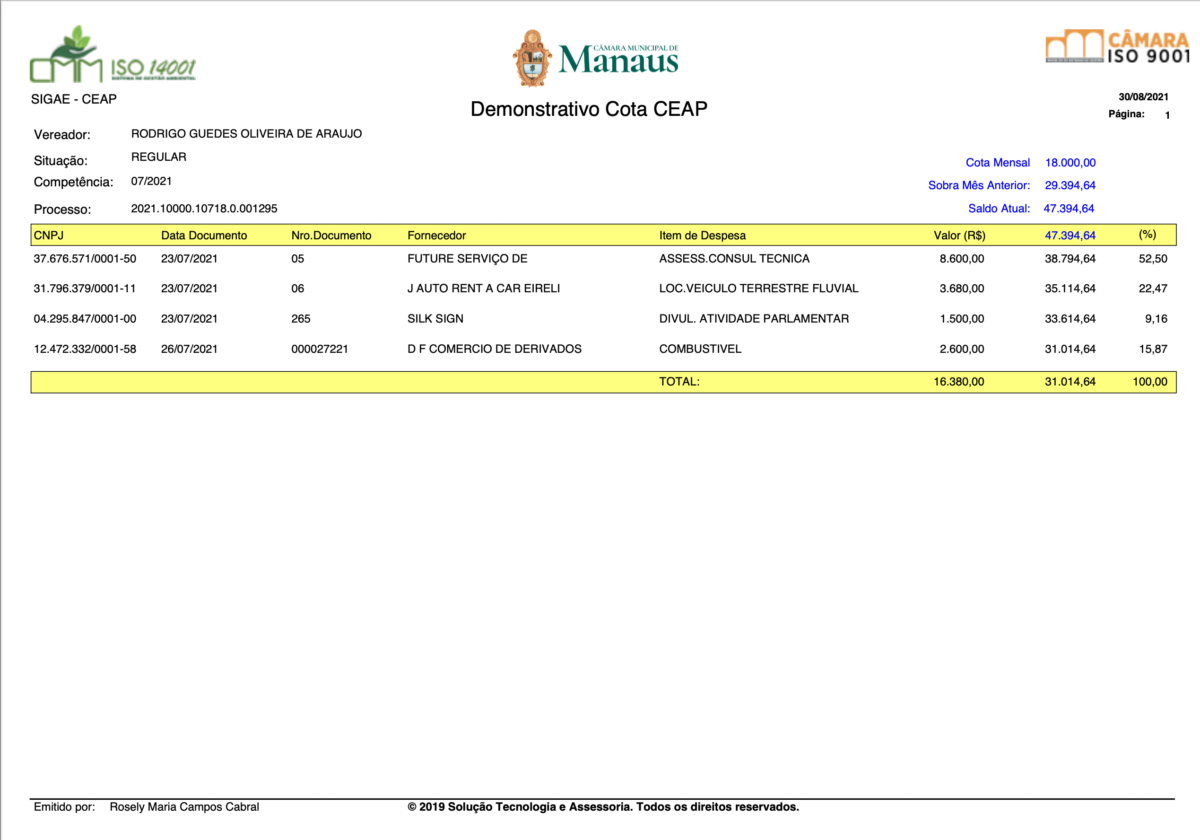Select document number '06'
Screen dimensions: 1200x840
[x=297, y=289]
